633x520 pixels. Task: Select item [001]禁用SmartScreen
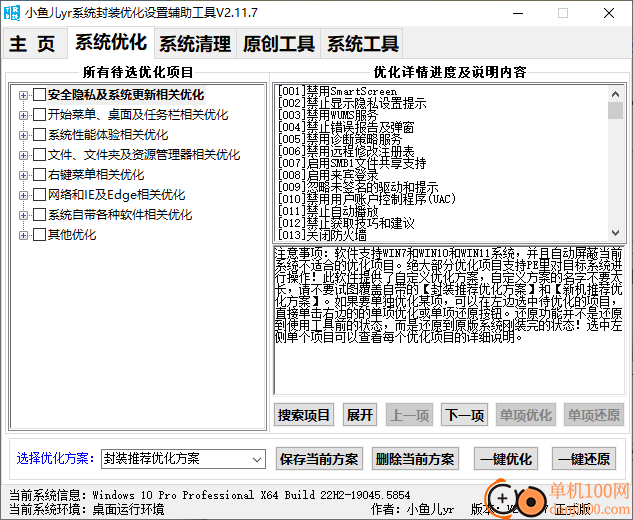[x=337, y=91]
